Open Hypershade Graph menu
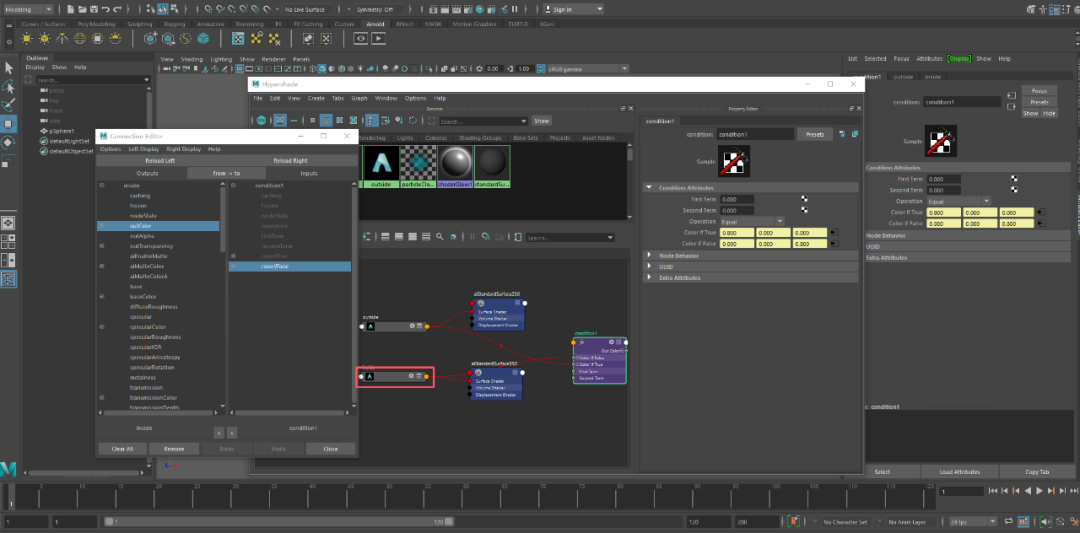 359,98
